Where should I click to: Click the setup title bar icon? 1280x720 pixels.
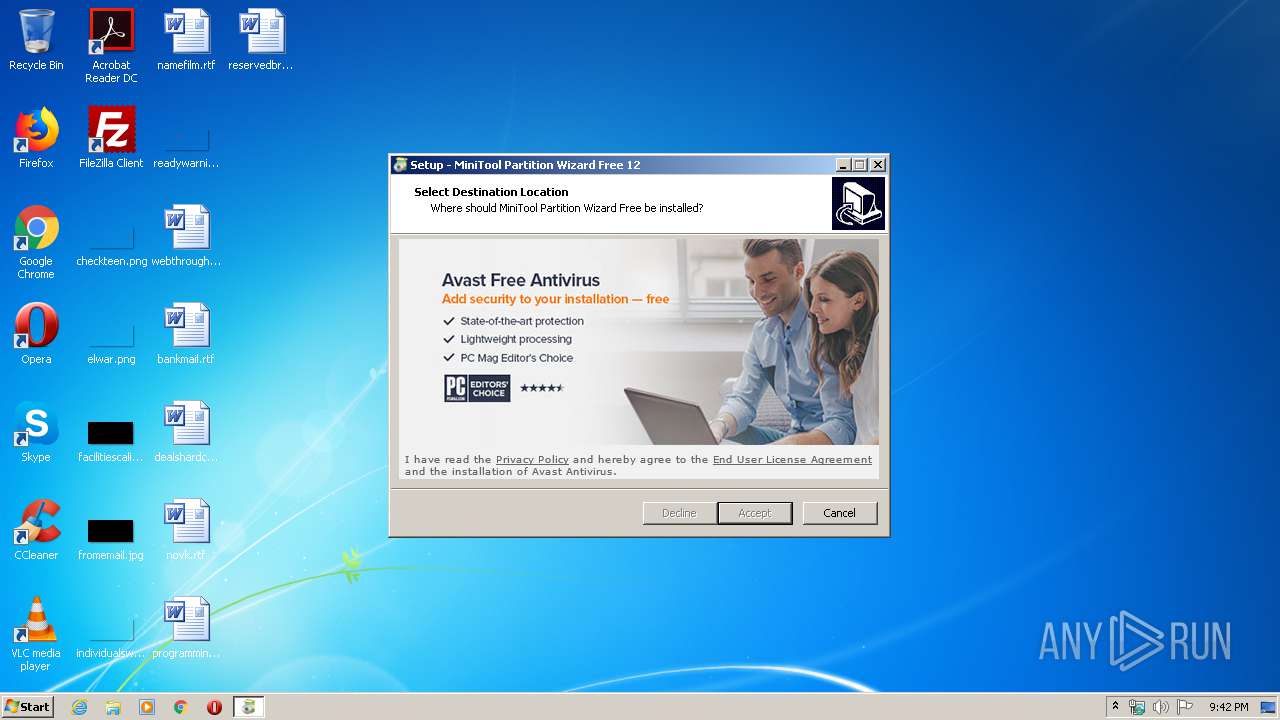(401, 165)
